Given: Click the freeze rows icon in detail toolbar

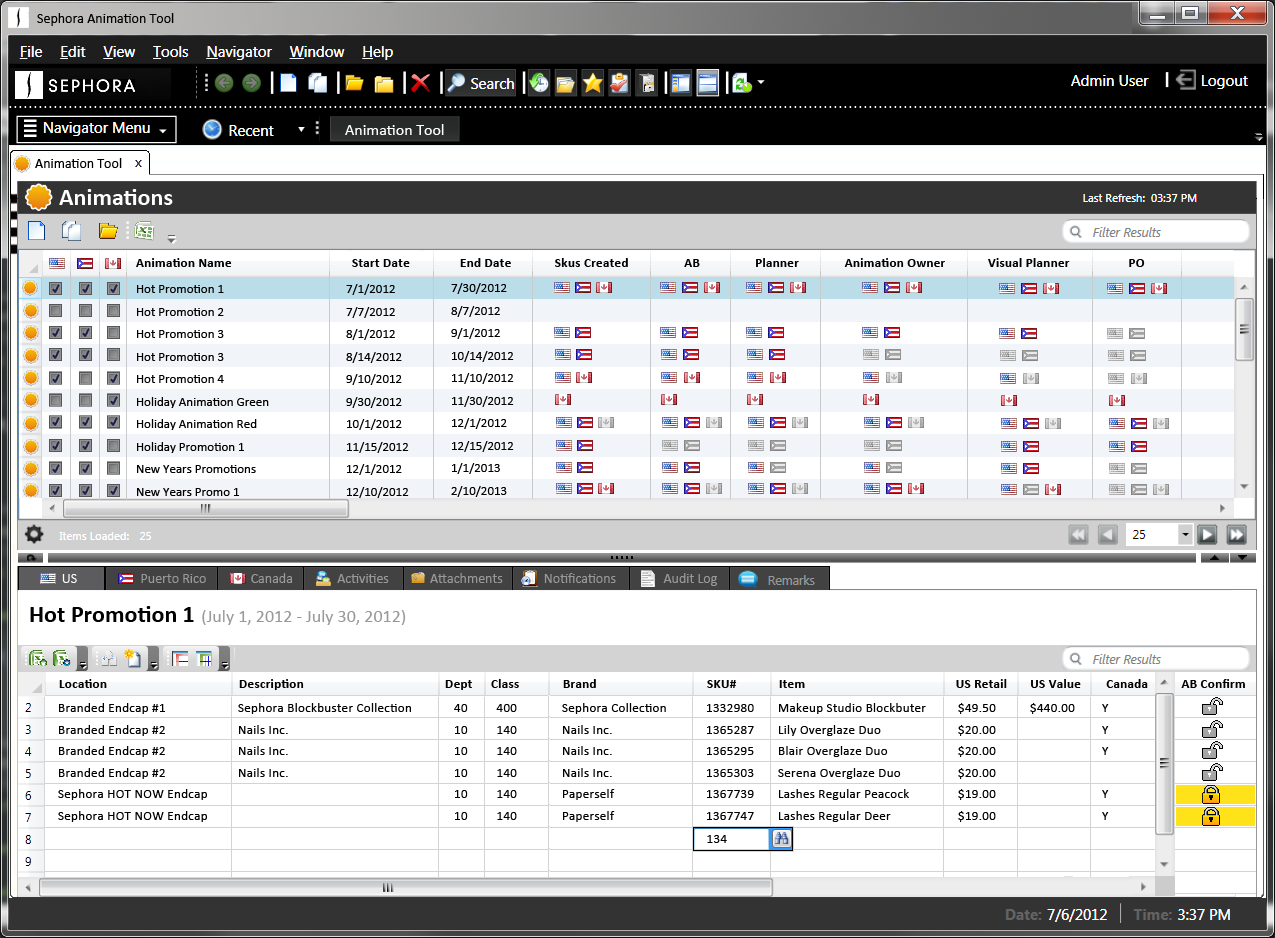Looking at the screenshot, I should (181, 658).
